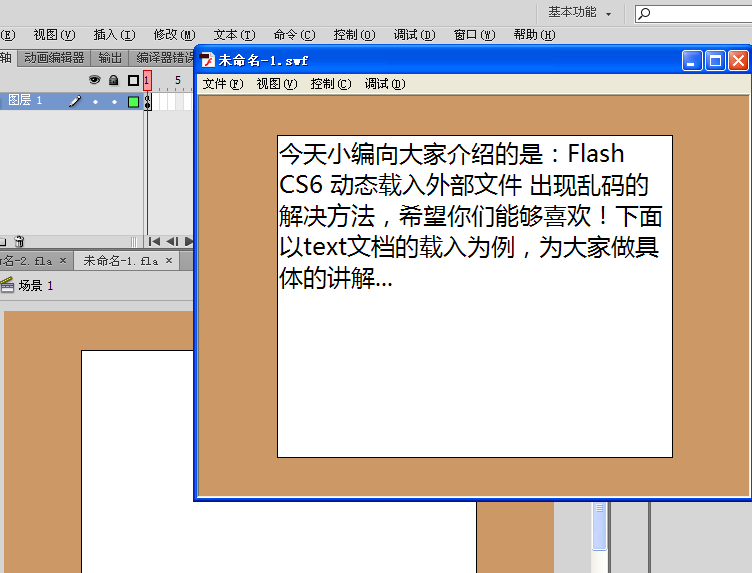Click delete layer trash icon
The height and width of the screenshot is (573, 752).
19,241
